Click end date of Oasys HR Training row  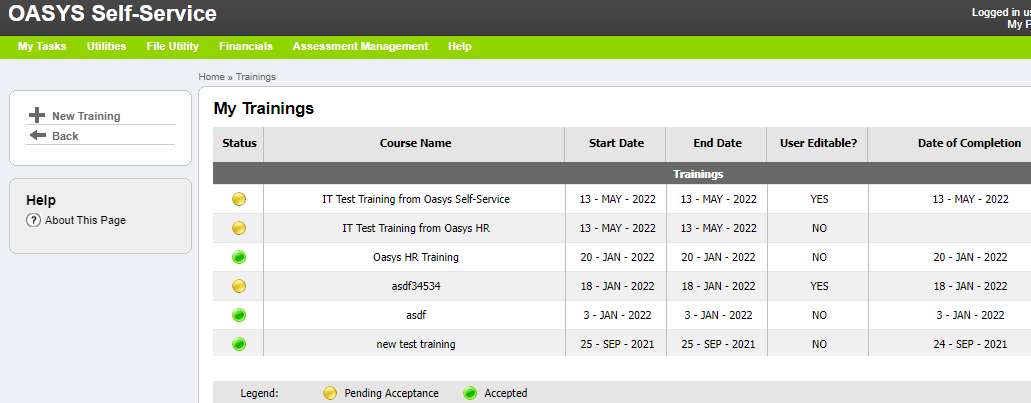(718, 257)
